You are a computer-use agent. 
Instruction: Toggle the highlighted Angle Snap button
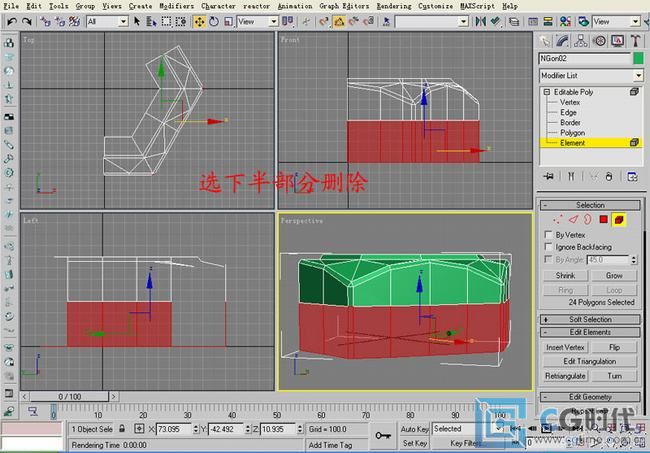(339, 21)
